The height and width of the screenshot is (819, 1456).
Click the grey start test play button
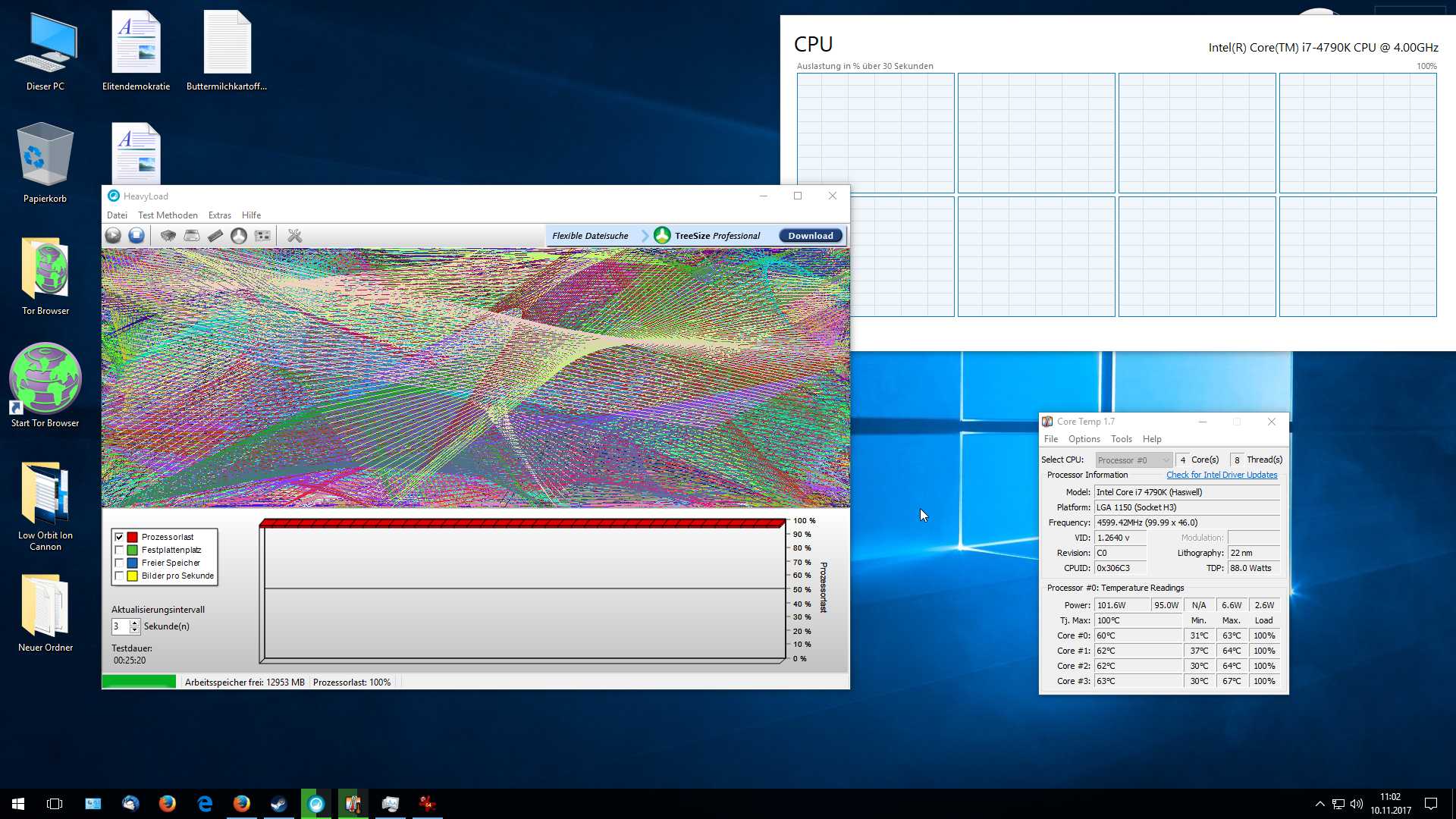113,236
